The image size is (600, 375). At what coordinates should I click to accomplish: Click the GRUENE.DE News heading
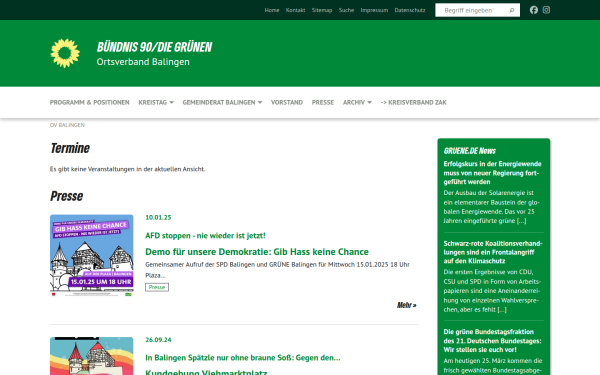470,151
